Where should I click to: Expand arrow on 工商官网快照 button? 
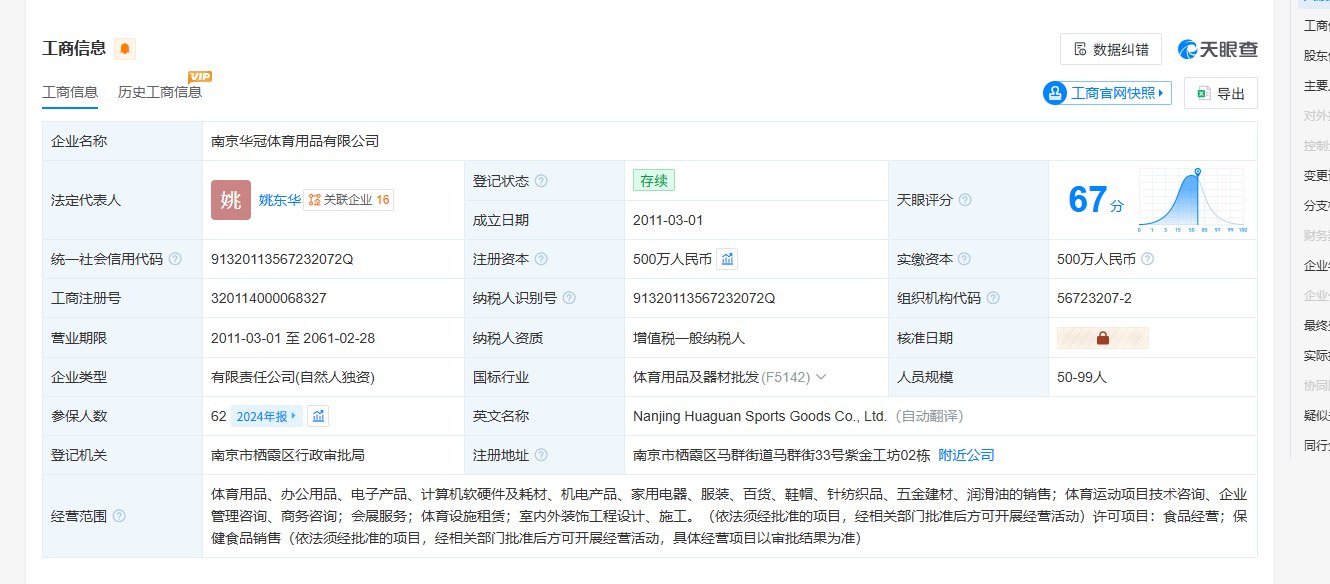pyautogui.click(x=1162, y=93)
